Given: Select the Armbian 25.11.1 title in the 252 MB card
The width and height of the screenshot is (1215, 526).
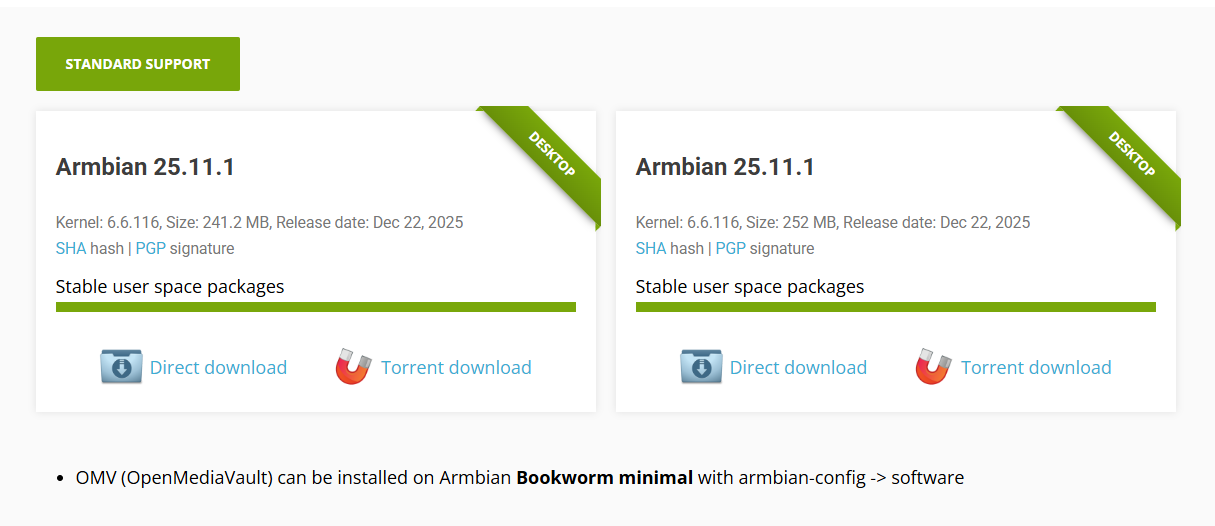Looking at the screenshot, I should [x=725, y=167].
